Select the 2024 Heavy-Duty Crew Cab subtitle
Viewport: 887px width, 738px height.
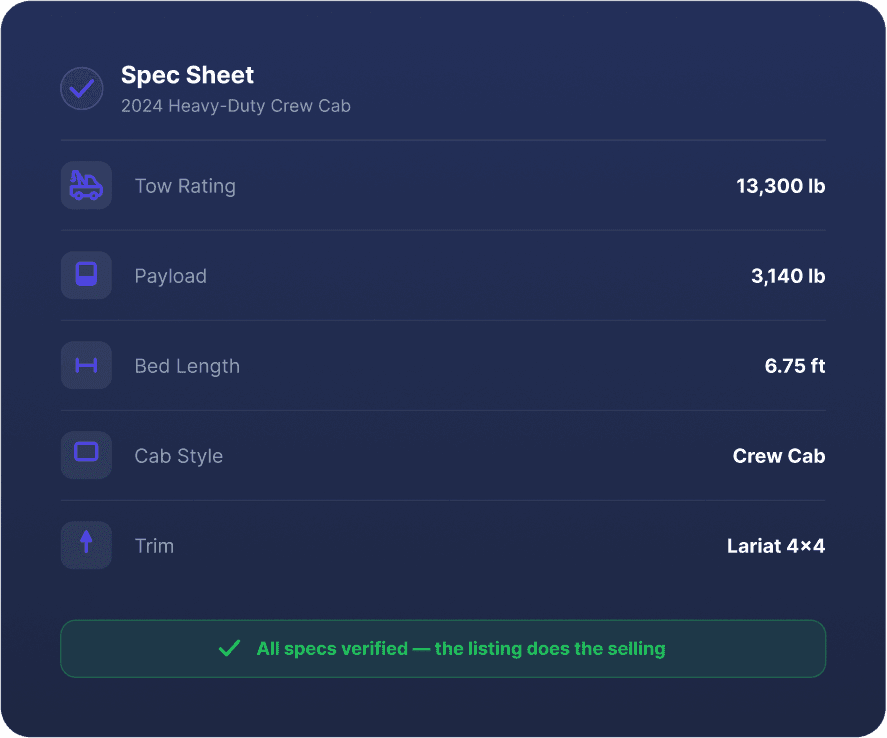point(236,106)
